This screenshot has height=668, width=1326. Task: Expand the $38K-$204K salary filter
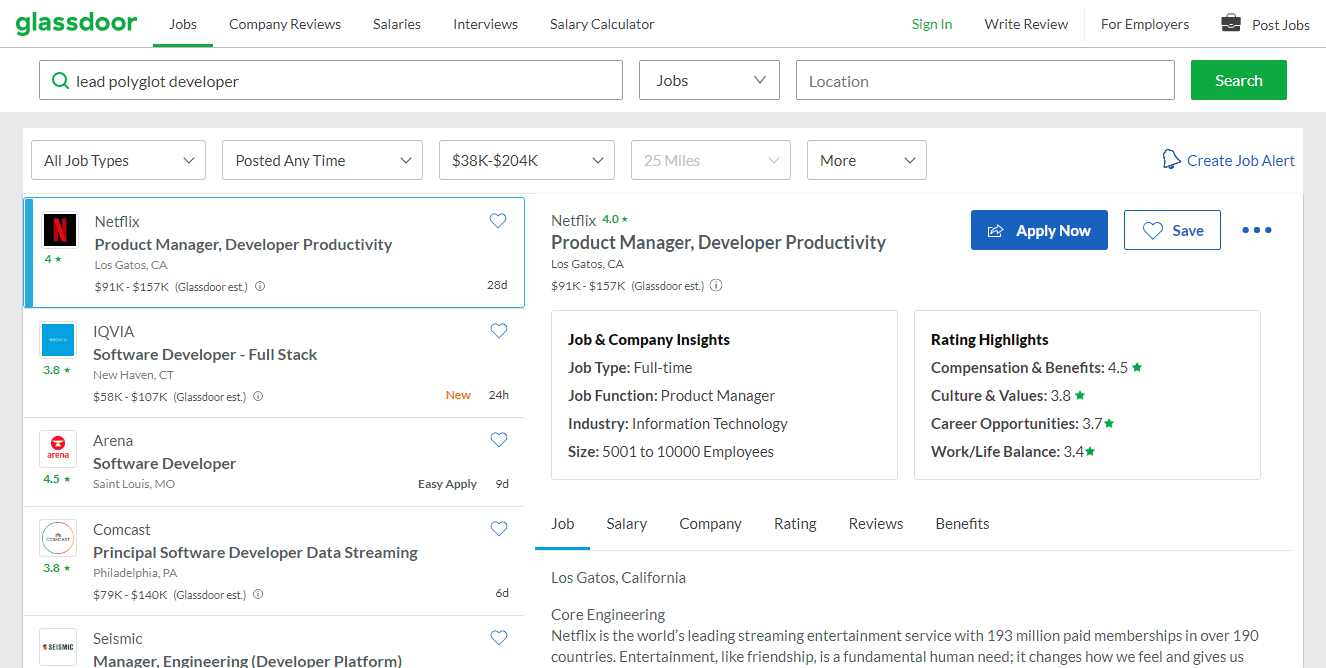(527, 160)
